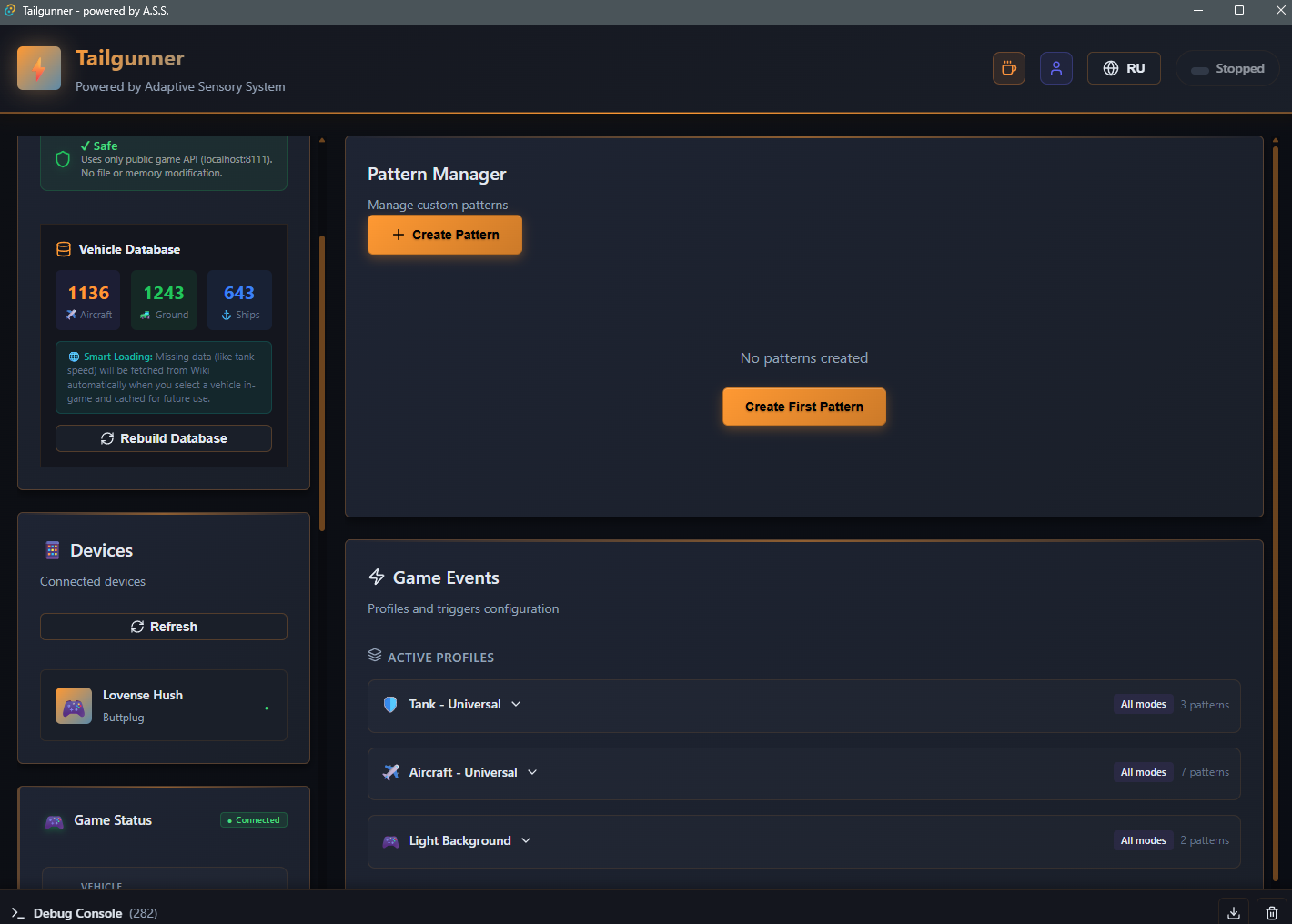This screenshot has width=1292, height=924.
Task: Click the Connected status badge
Action: (x=254, y=819)
